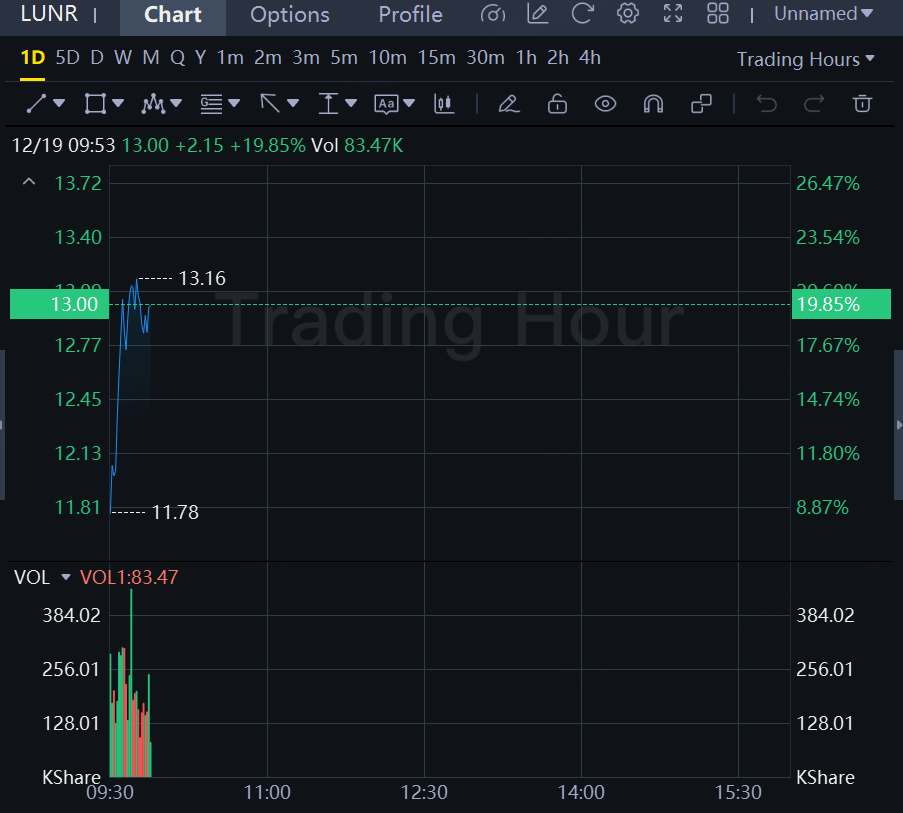Switch to the Options tab

[x=290, y=14]
